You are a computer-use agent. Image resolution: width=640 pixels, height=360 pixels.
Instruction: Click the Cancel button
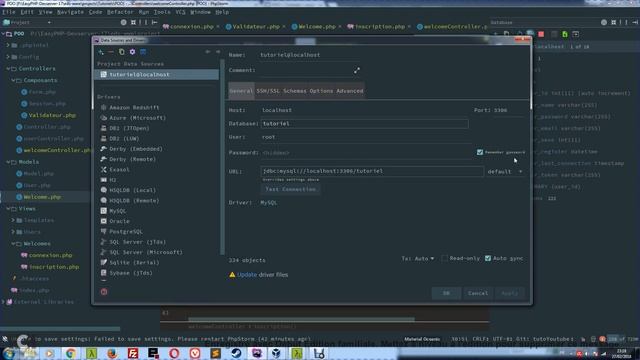pyautogui.click(x=478, y=293)
